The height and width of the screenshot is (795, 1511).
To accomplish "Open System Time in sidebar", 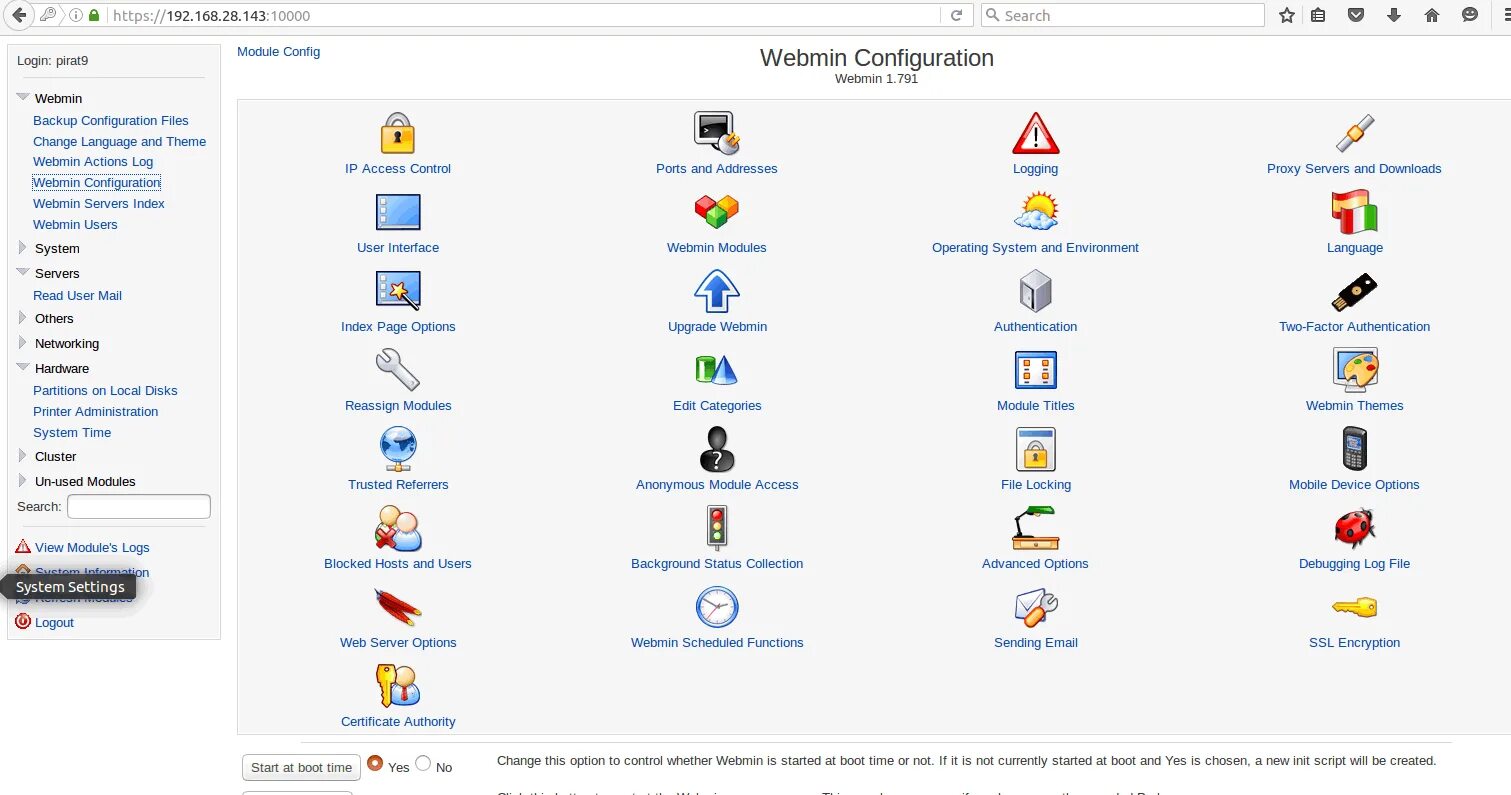I will (72, 432).
